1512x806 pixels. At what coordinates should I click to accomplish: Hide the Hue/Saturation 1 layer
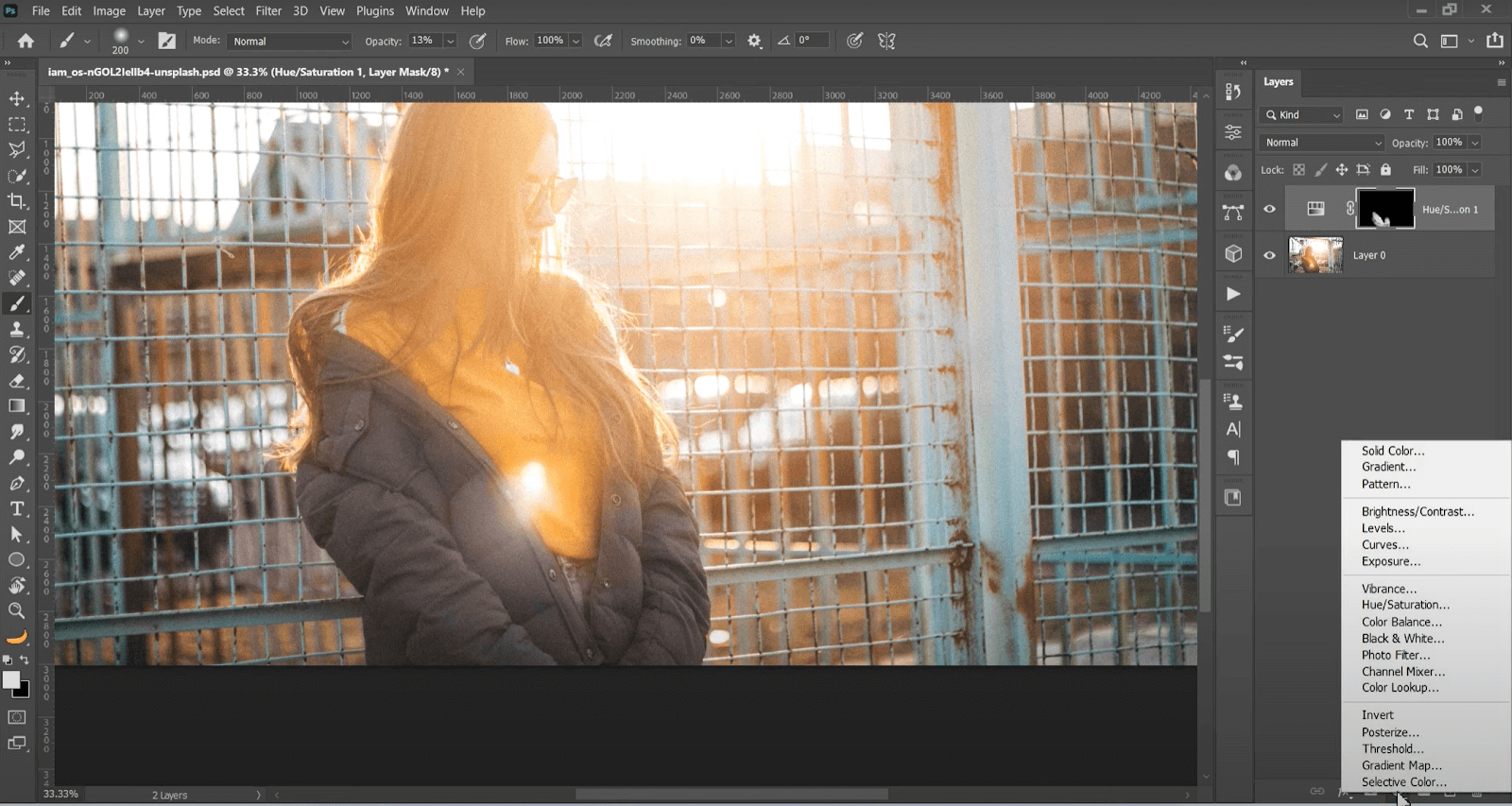pyautogui.click(x=1269, y=210)
